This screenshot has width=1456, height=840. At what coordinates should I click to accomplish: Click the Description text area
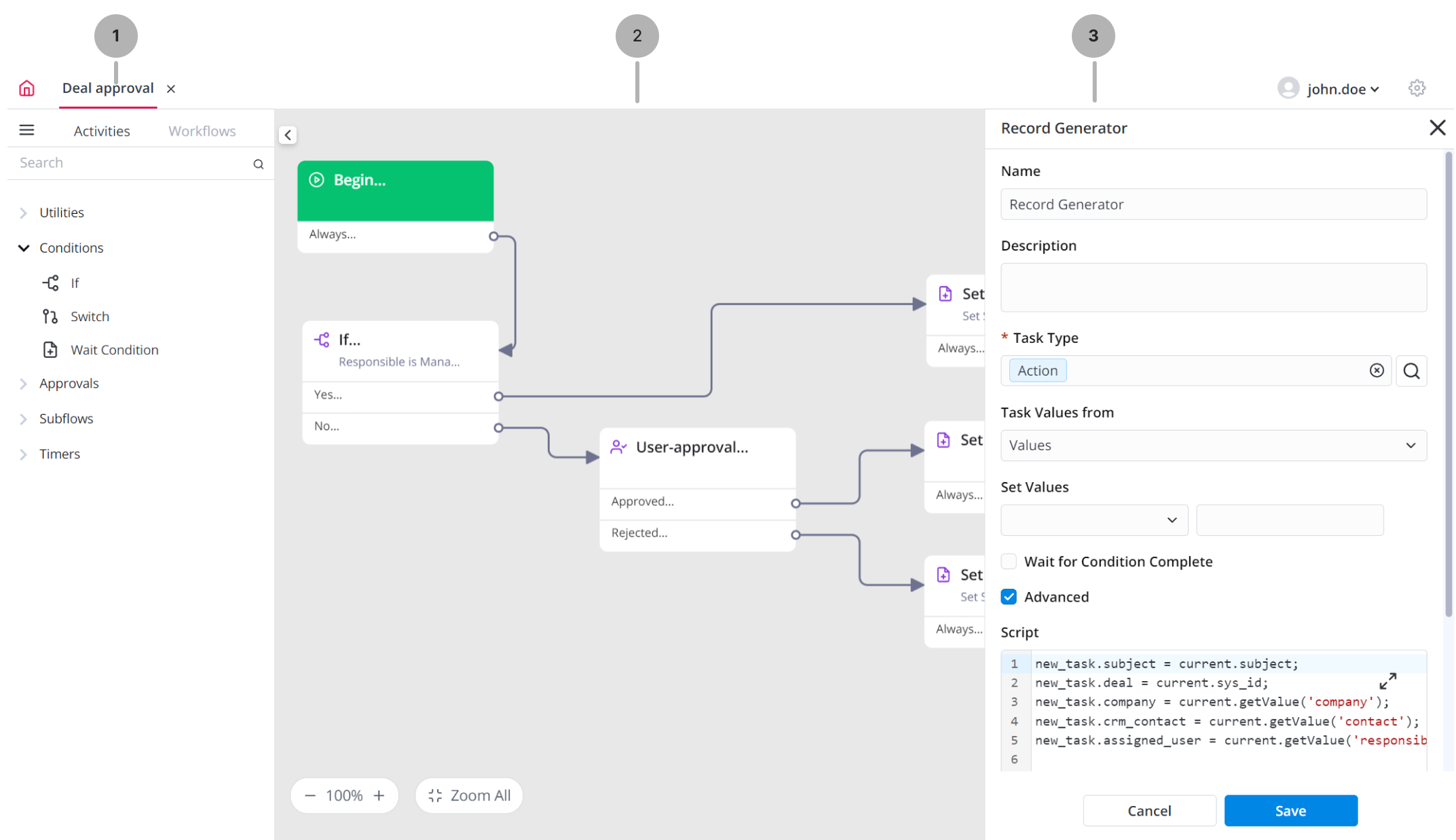point(1214,288)
